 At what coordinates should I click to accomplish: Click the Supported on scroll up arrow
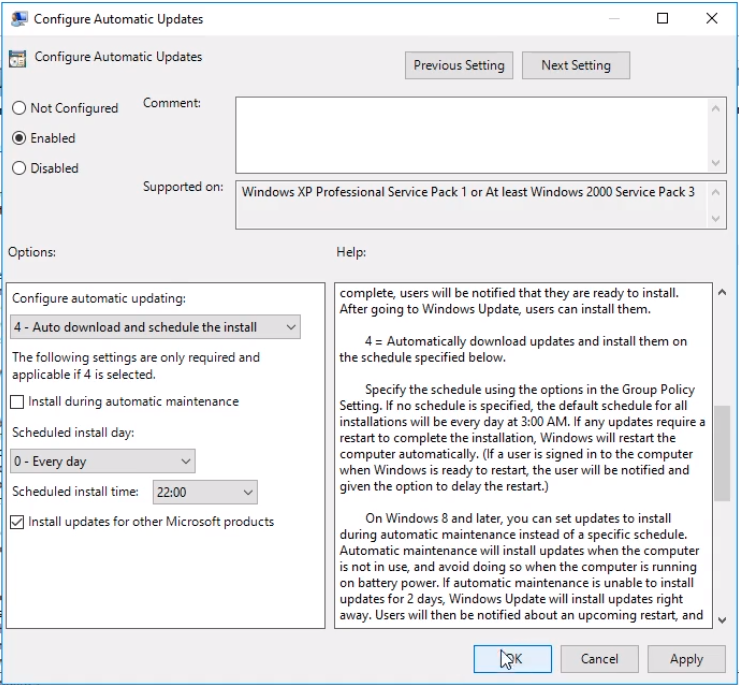coord(715,192)
